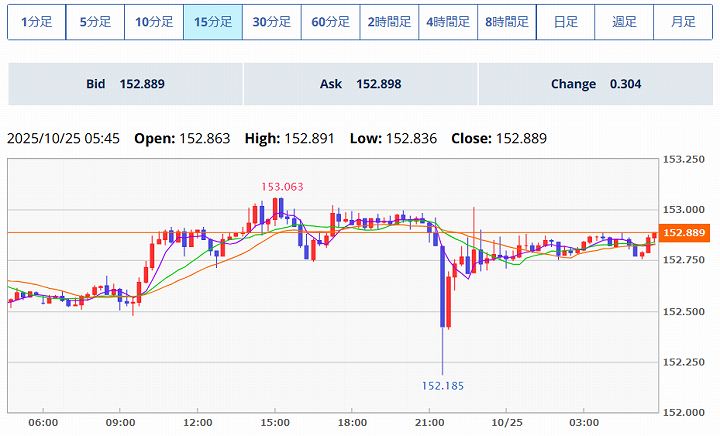
Task: Open the 8時間足 interval tab
Action: (x=507, y=21)
